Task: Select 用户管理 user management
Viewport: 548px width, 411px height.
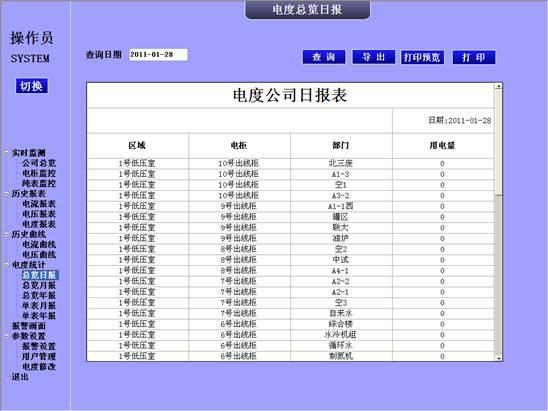Action: (39, 356)
